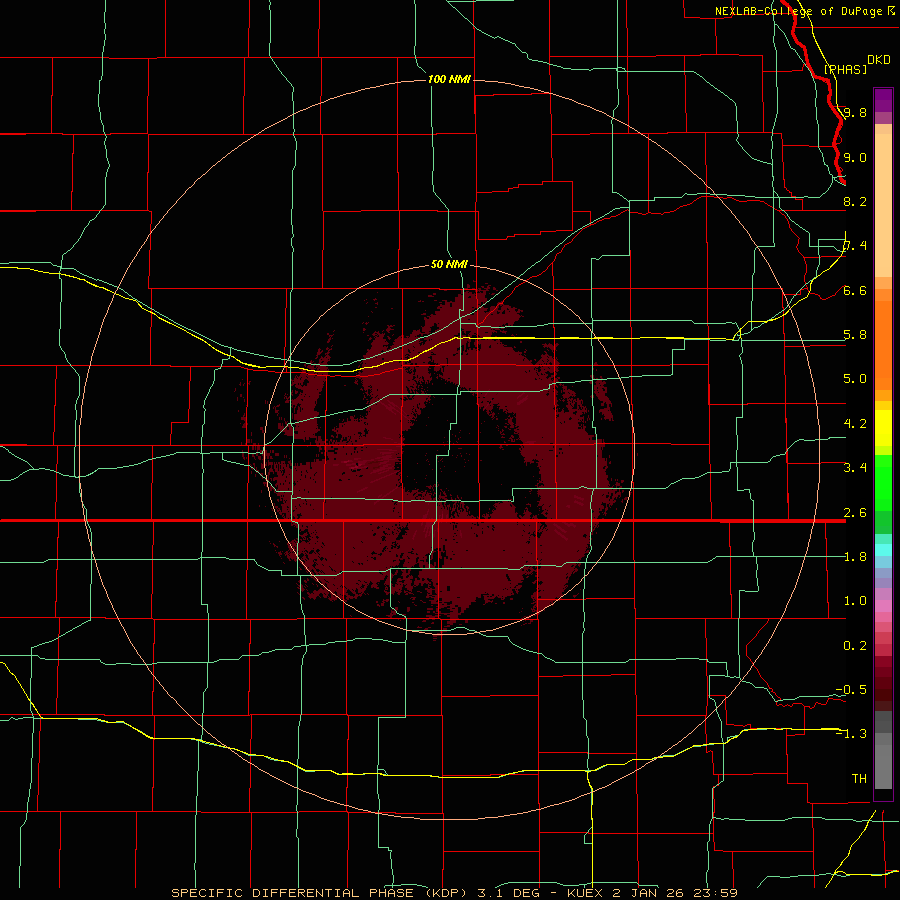Click the 3.4 scale value
Screen dimensions: 900x900
point(855,467)
